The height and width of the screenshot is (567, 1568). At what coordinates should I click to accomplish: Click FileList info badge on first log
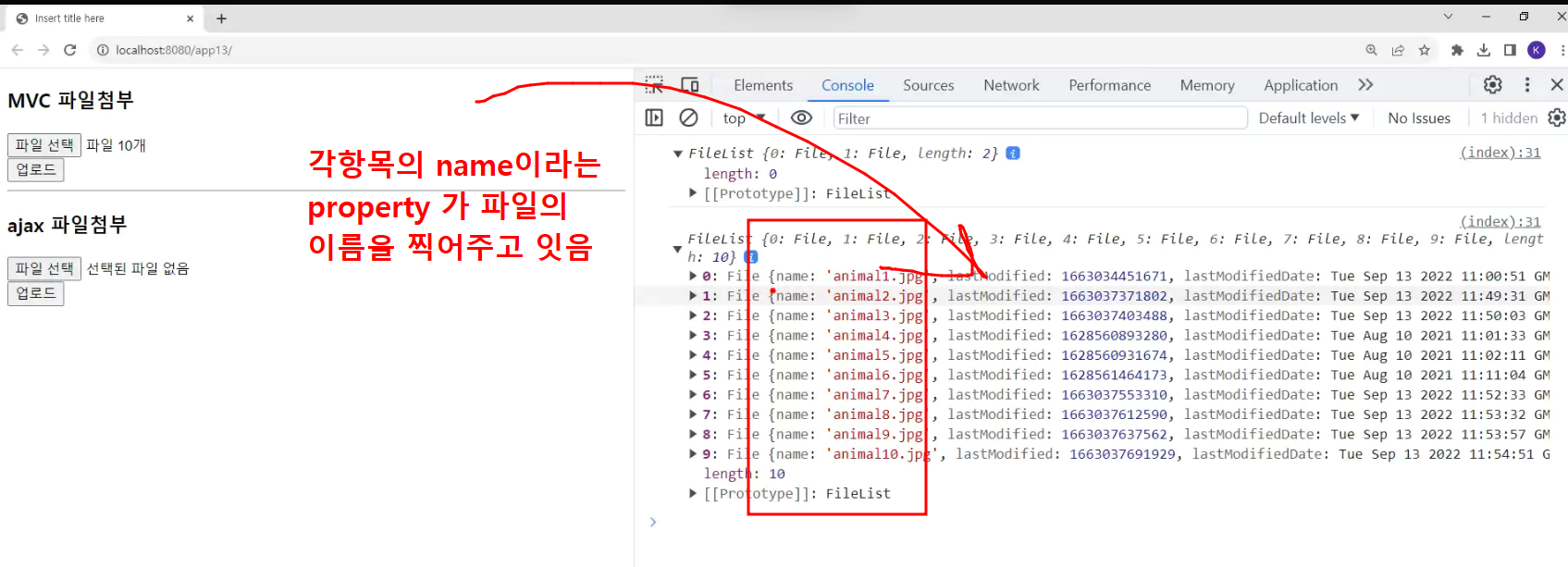coord(1013,154)
